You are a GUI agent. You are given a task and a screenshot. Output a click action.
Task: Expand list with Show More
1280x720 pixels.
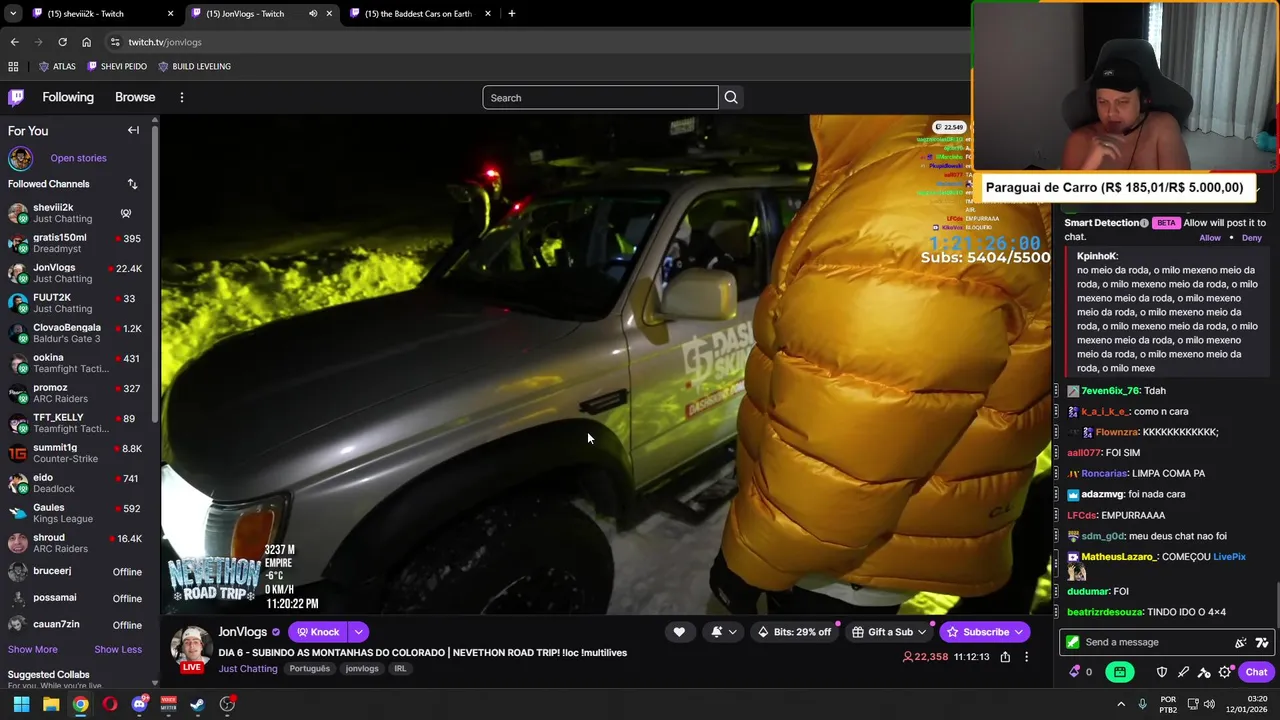pos(33,649)
